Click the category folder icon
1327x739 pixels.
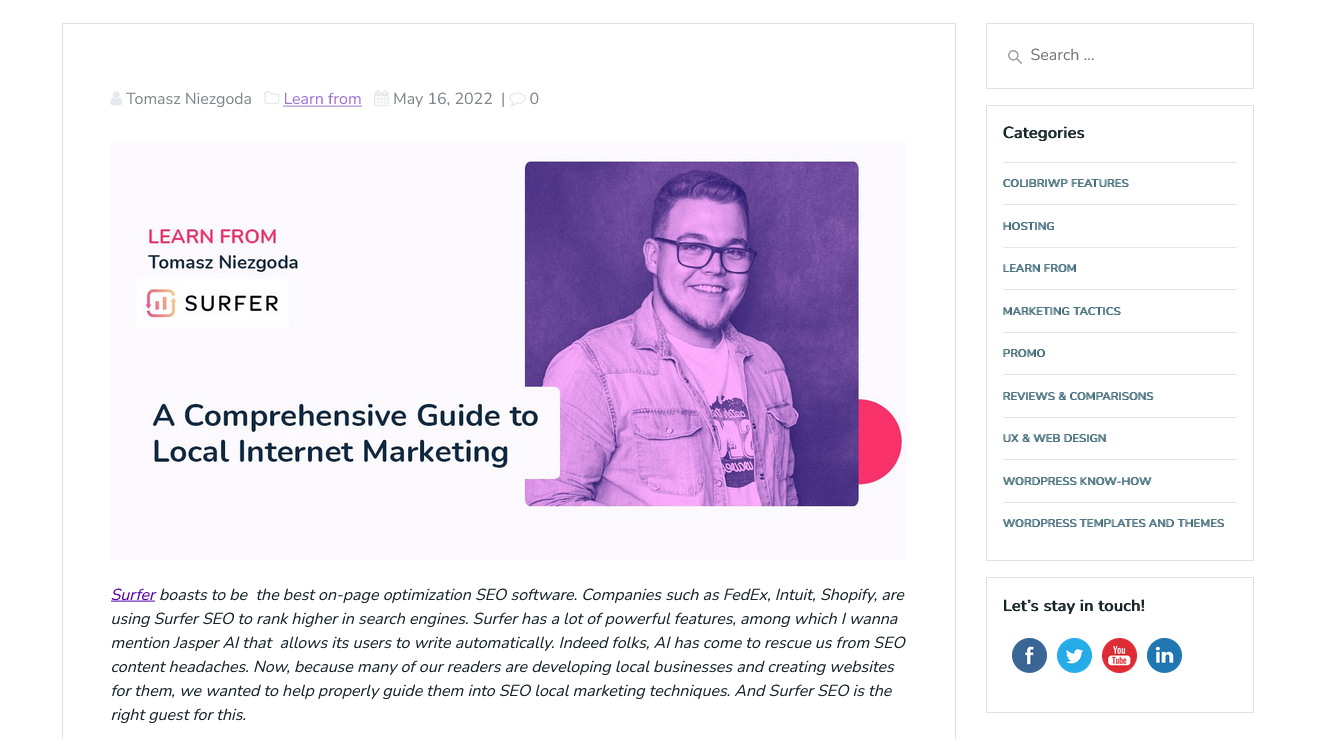(271, 98)
